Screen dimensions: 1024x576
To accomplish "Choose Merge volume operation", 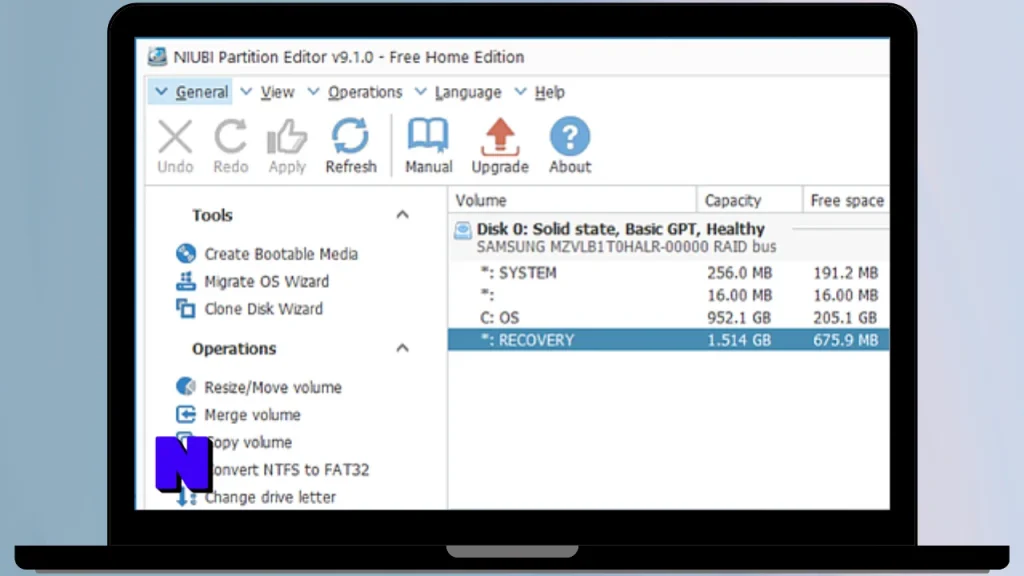I will coord(252,415).
